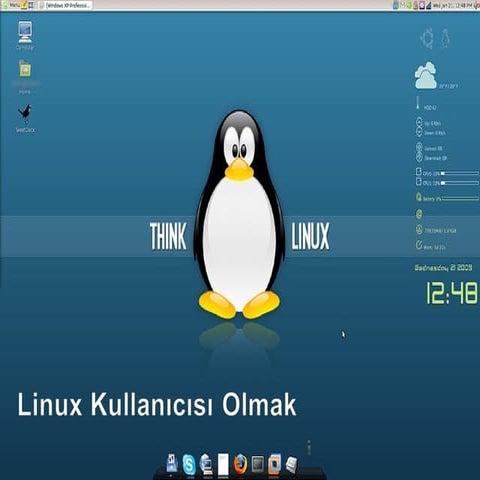Image resolution: width=480 pixels, height=480 pixels.
Task: Open the globe computer dock icon
Action: [206, 464]
